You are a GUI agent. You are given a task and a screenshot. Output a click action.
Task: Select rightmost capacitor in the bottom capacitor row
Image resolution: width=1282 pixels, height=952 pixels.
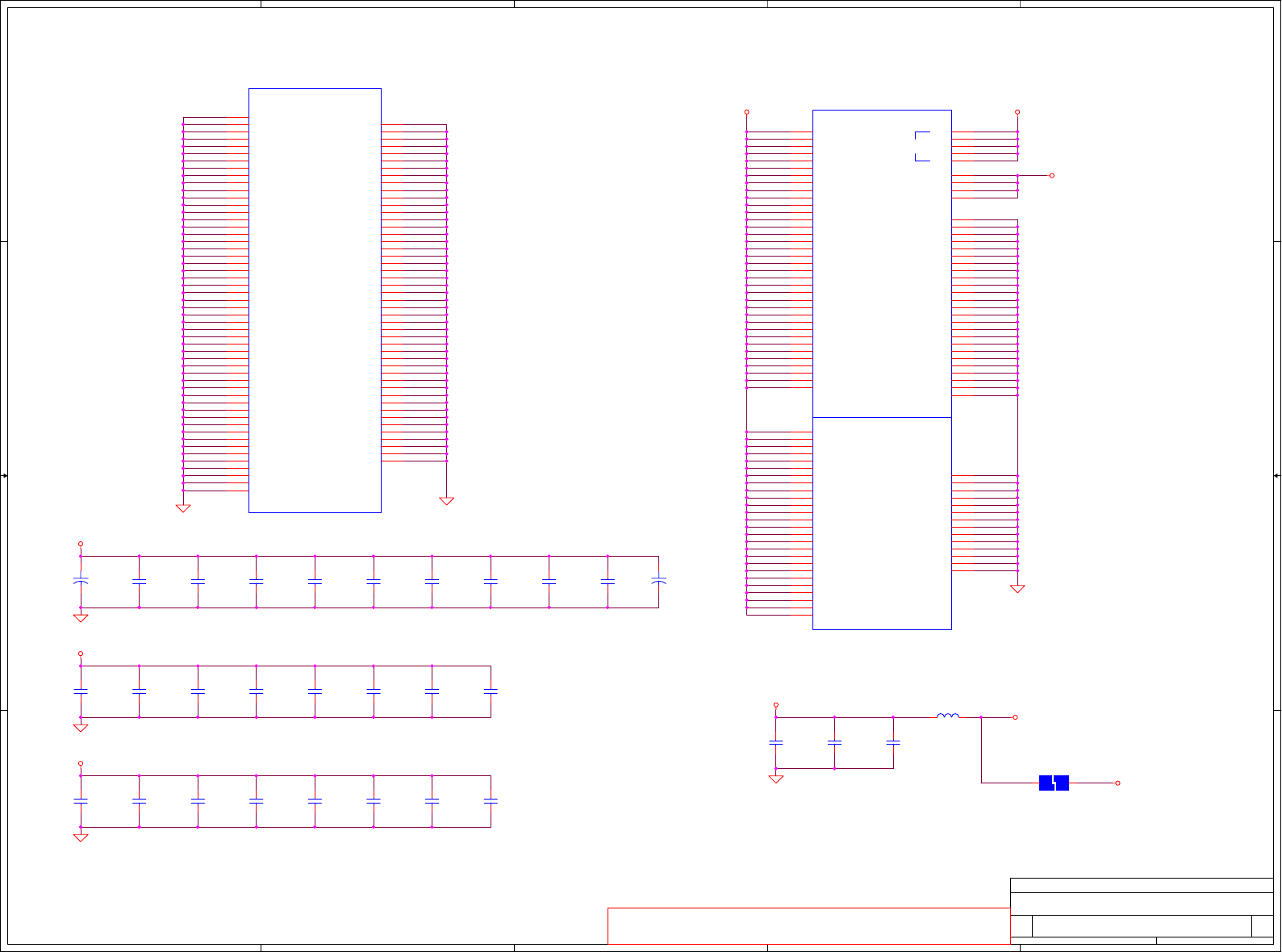[x=491, y=801]
